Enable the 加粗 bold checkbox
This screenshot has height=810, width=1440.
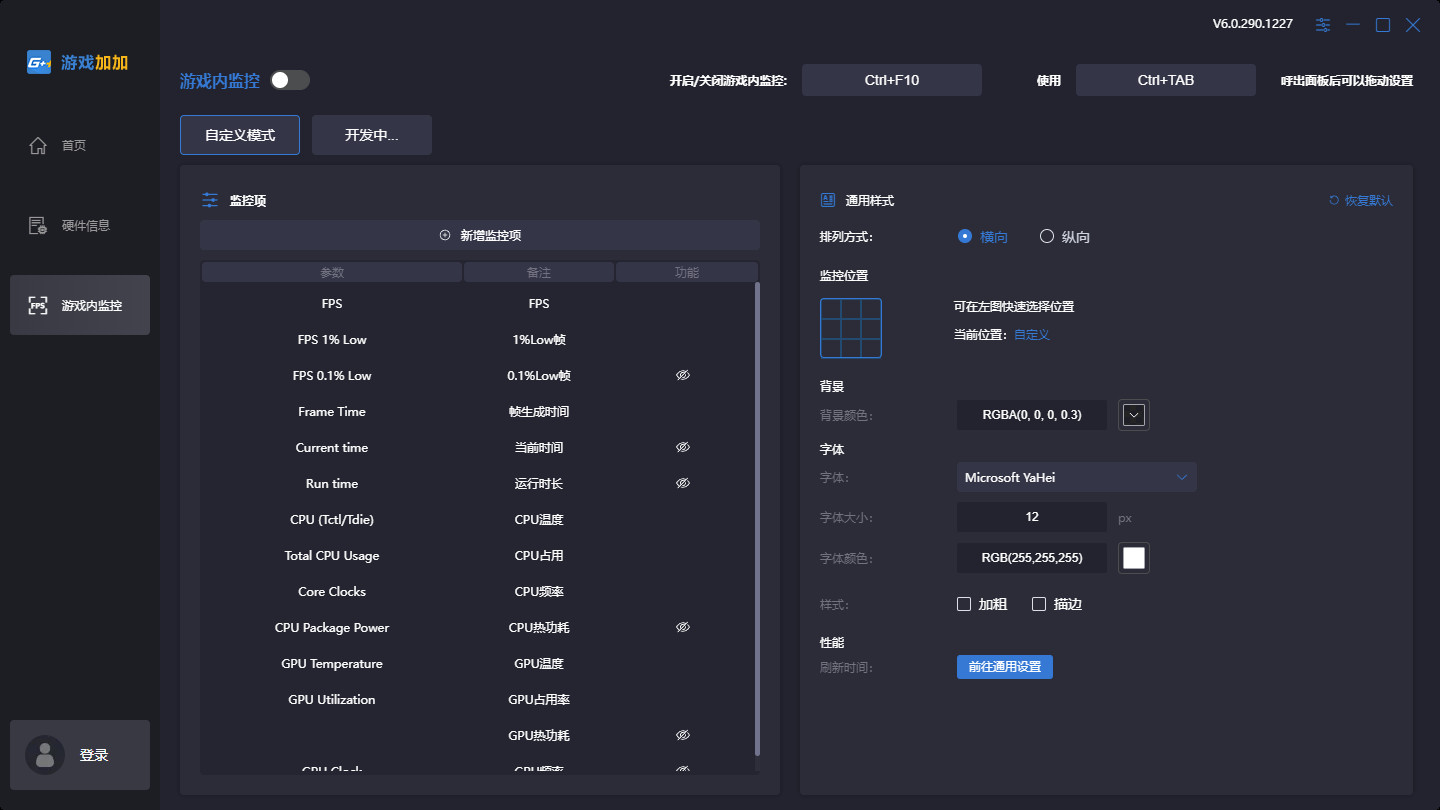[x=964, y=604]
